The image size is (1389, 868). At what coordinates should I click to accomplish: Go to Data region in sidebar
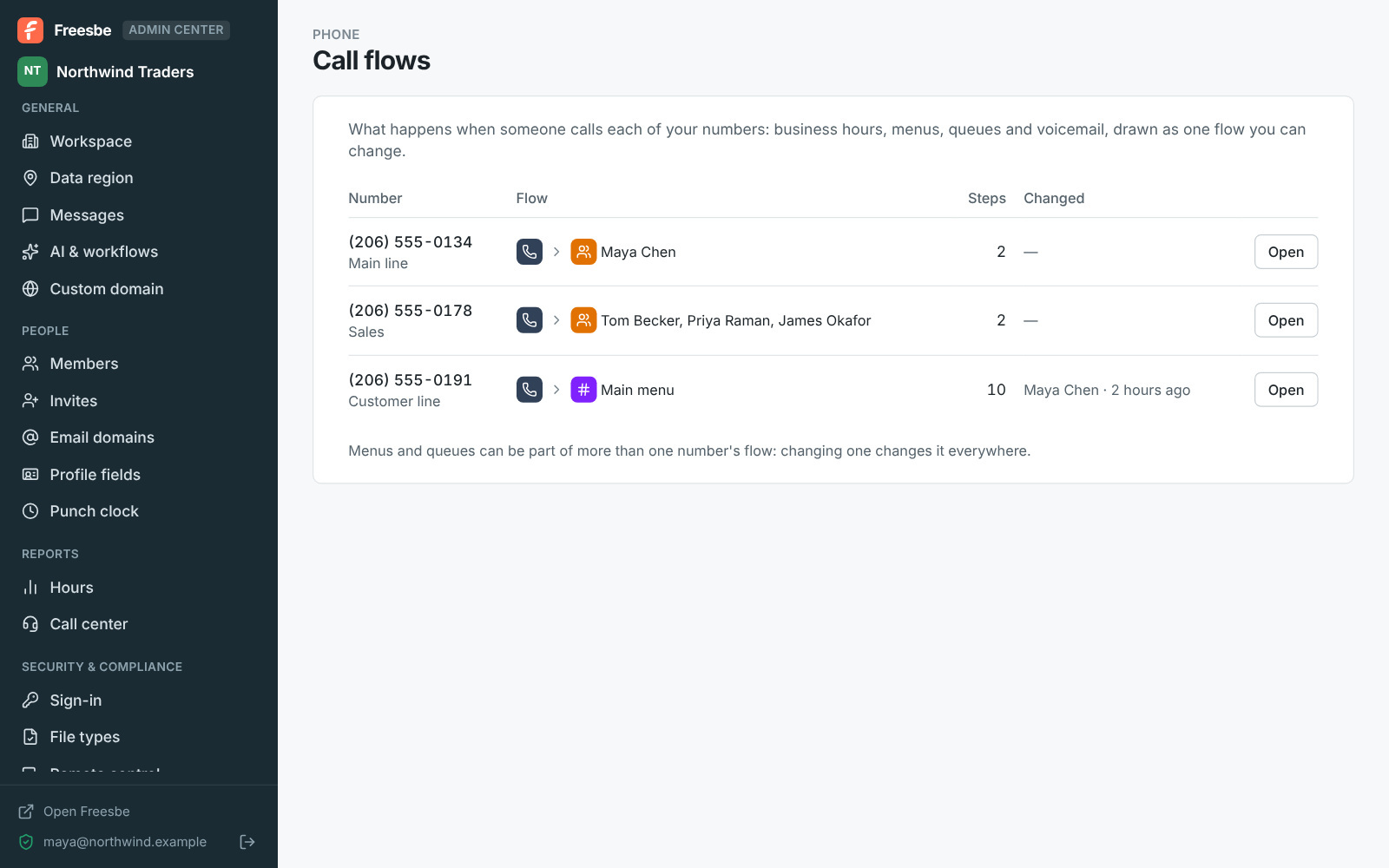click(x=139, y=178)
